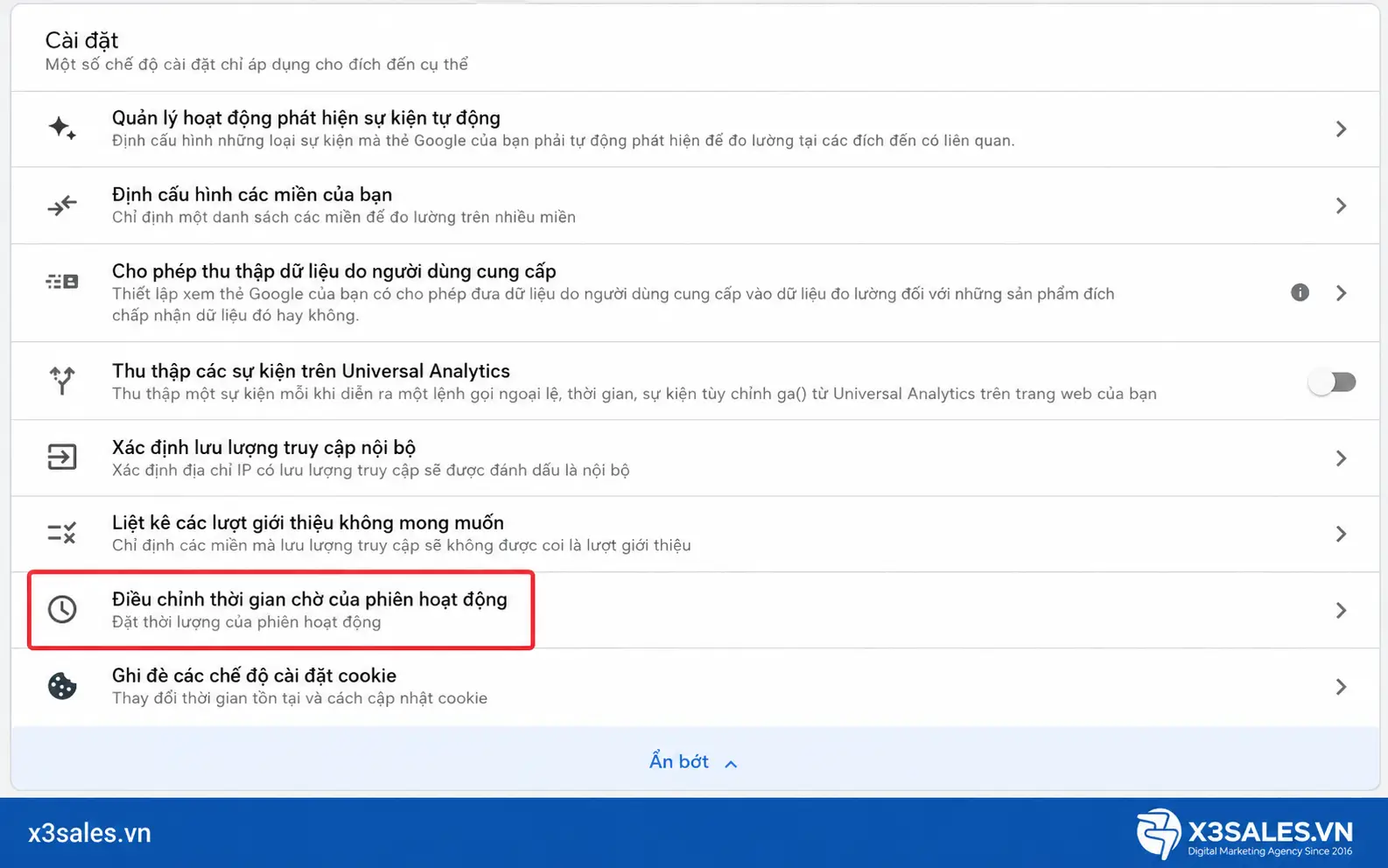Viewport: 1388px width, 868px height.
Task: Toggle the Universal Analytics event collection switch
Action: pyautogui.click(x=1332, y=381)
